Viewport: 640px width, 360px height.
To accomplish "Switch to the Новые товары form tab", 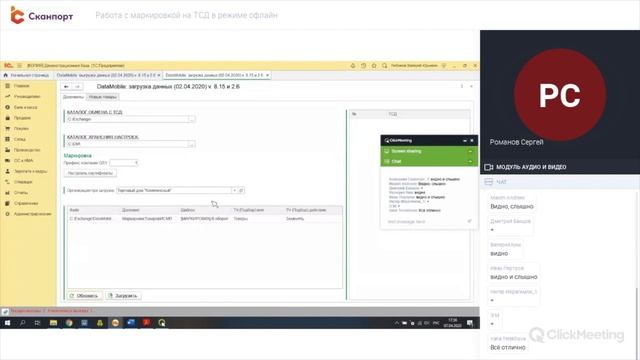I will [x=102, y=97].
